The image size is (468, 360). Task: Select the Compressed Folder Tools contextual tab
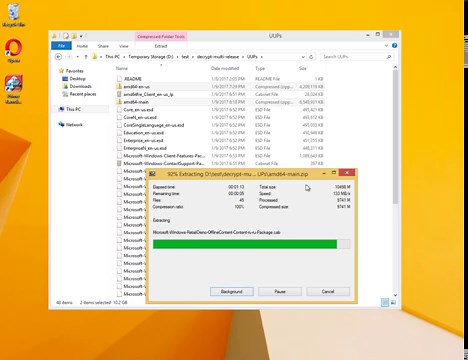pos(161,37)
